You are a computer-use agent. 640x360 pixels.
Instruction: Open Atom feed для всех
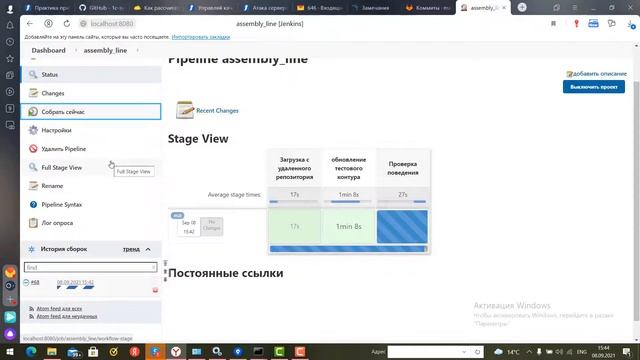tap(59, 309)
